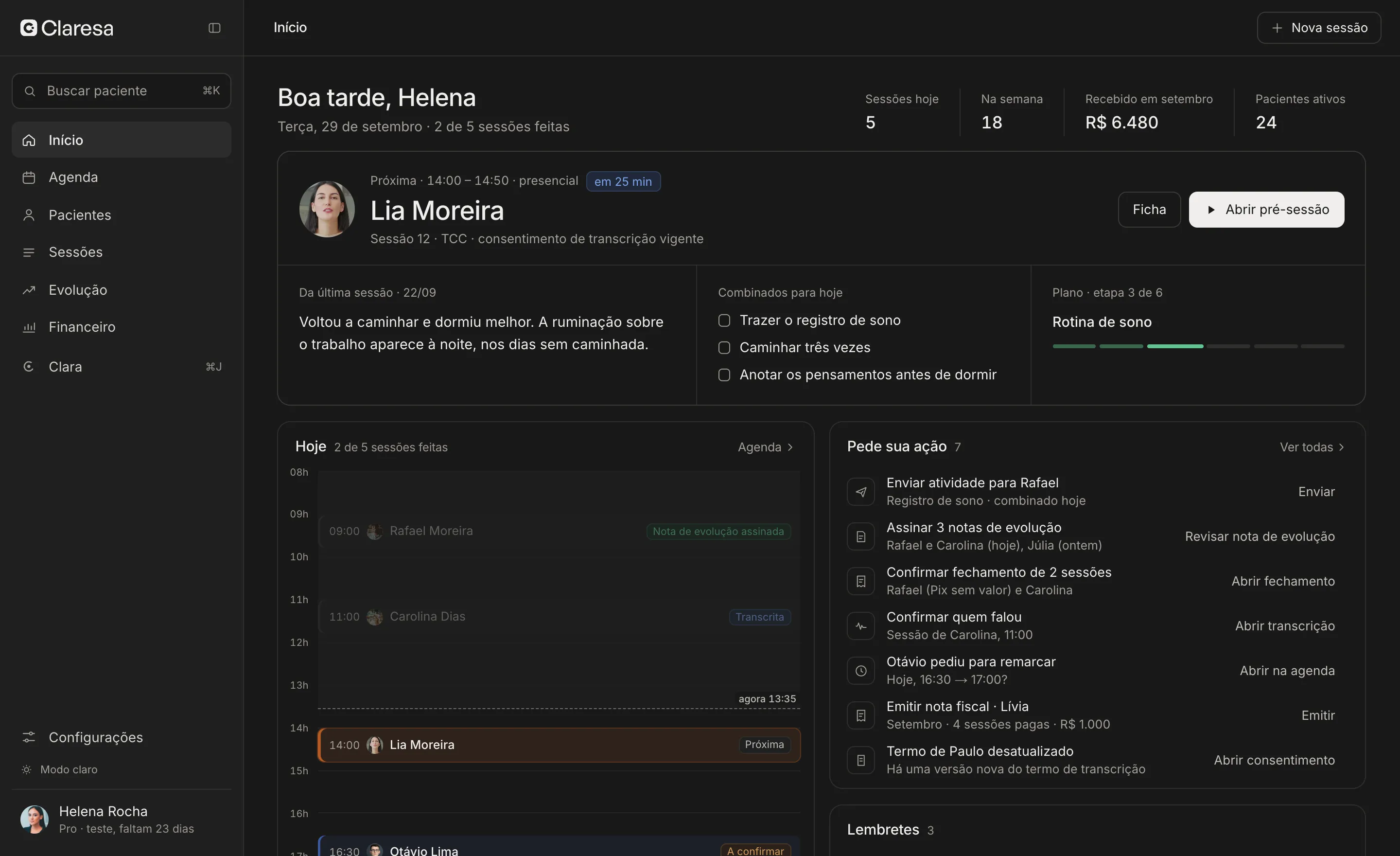Viewport: 1400px width, 856px height.
Task: Collapse the sidebar panel icon
Action: click(x=214, y=28)
